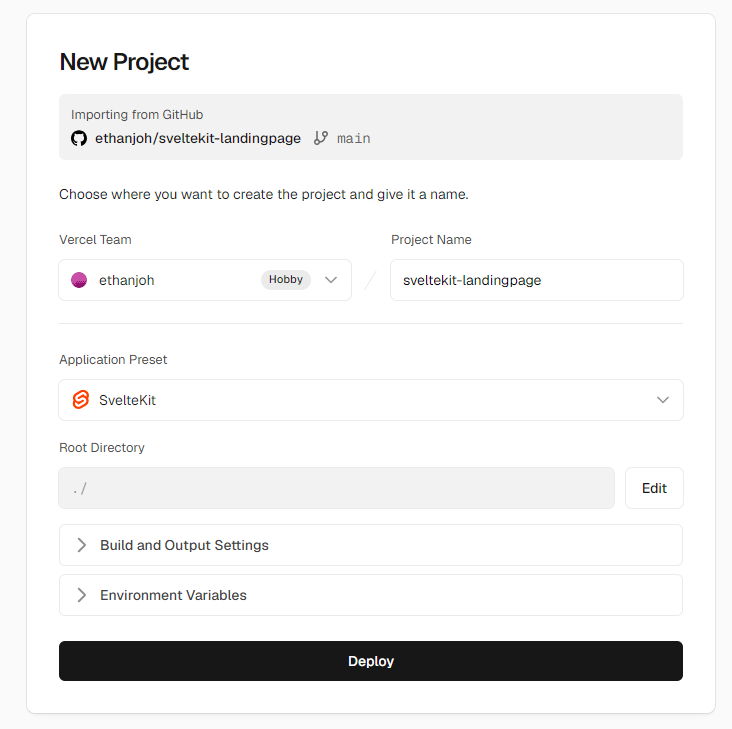
Task: Open the Vercel Team dropdown arrow
Action: coord(331,280)
